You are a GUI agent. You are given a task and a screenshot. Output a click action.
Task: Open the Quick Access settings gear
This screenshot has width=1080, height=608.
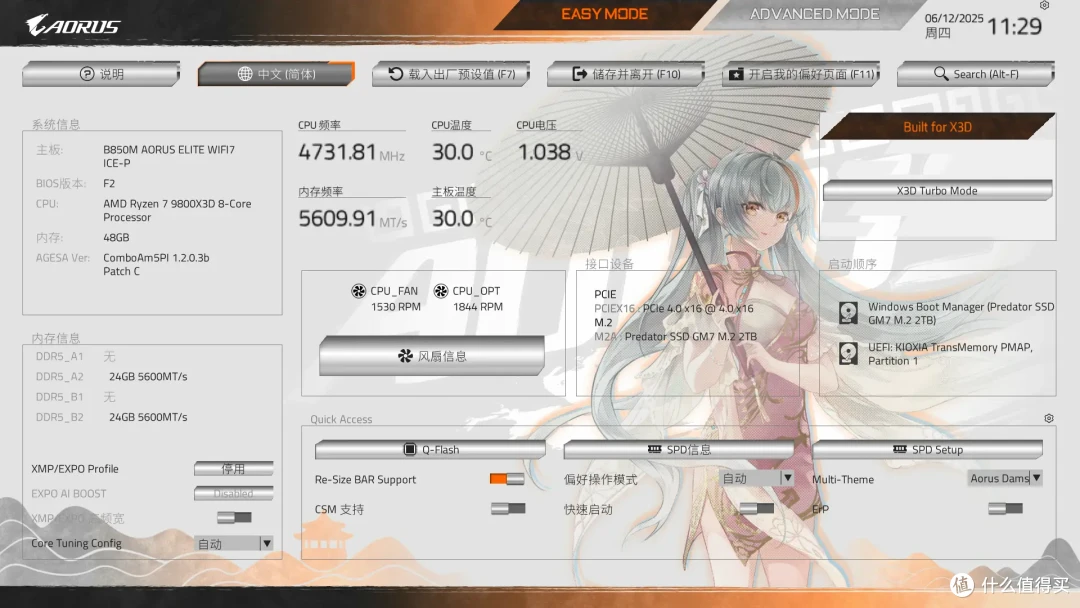1048,419
